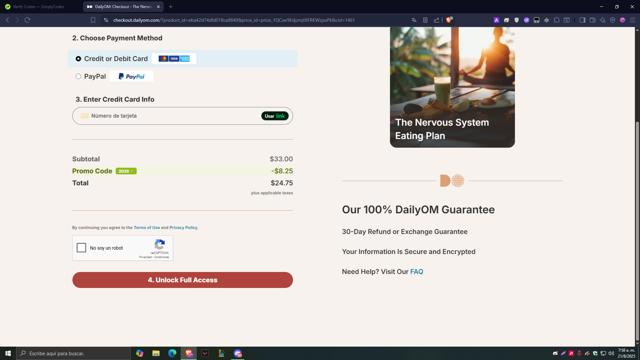The height and width of the screenshot is (360, 640).
Task: Use the Link autofill button in card field
Action: coord(275,116)
